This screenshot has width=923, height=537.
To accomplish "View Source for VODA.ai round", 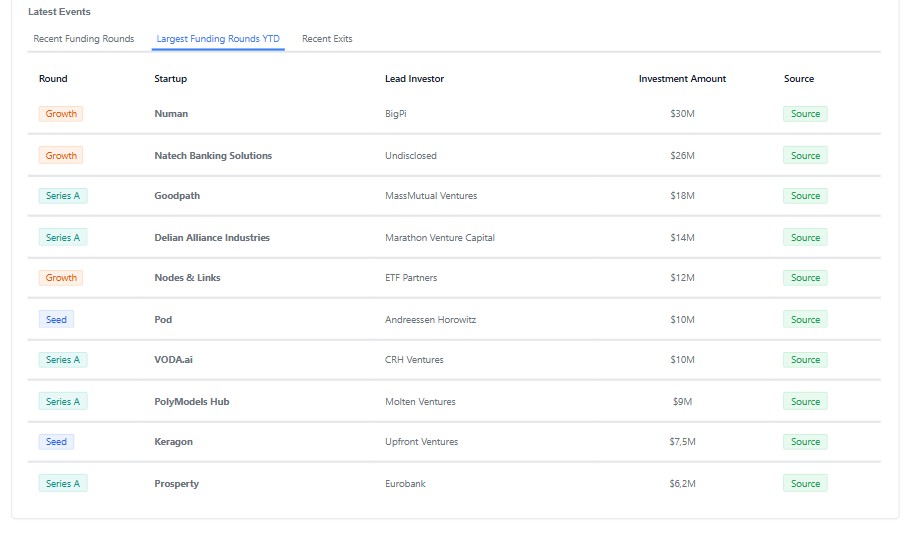I will tap(805, 360).
